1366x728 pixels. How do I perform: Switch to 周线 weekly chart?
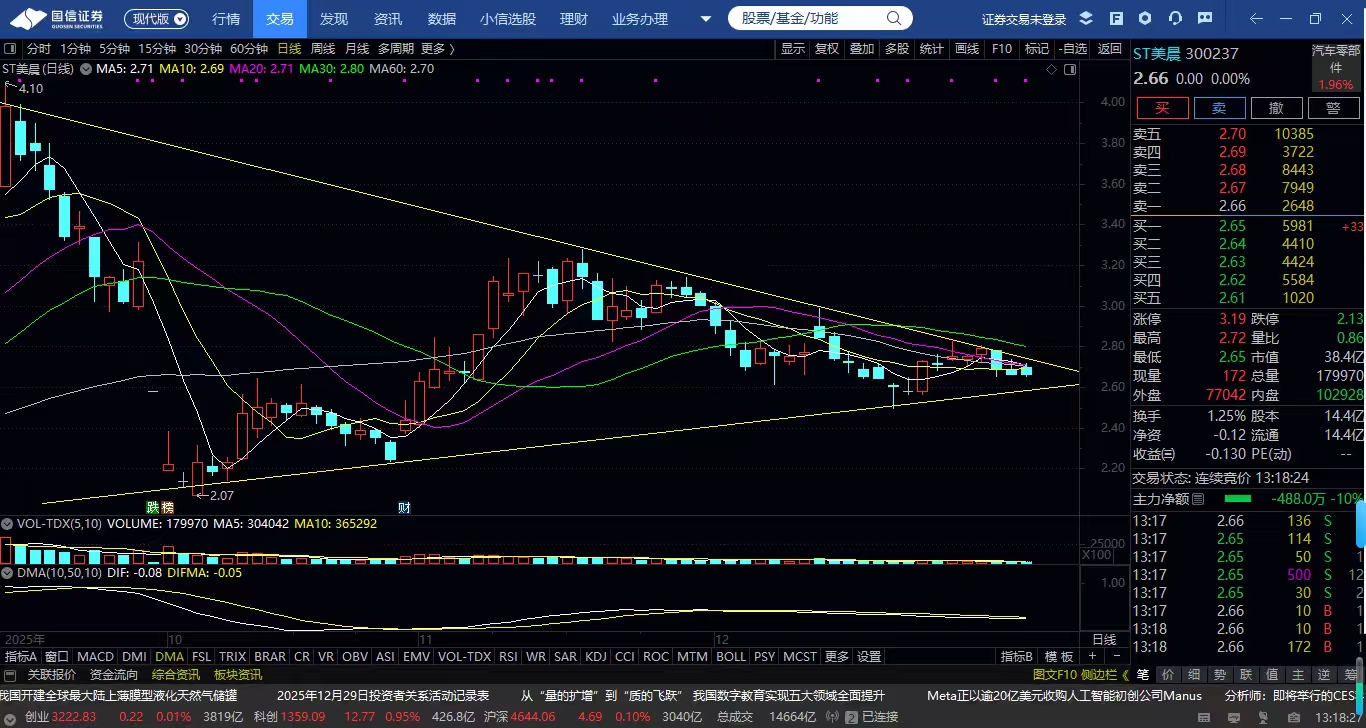pos(323,49)
